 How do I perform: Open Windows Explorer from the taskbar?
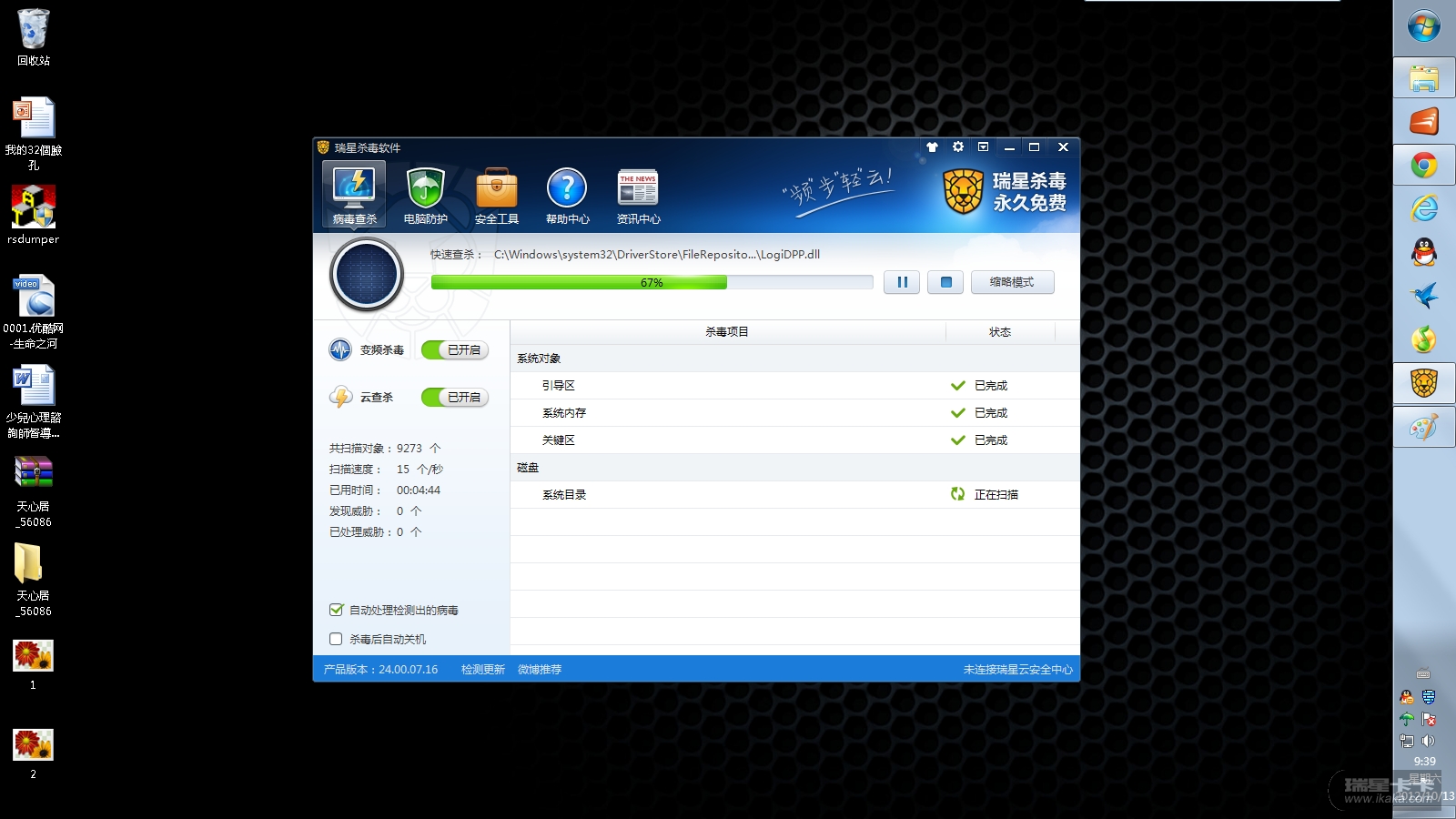click(1424, 77)
